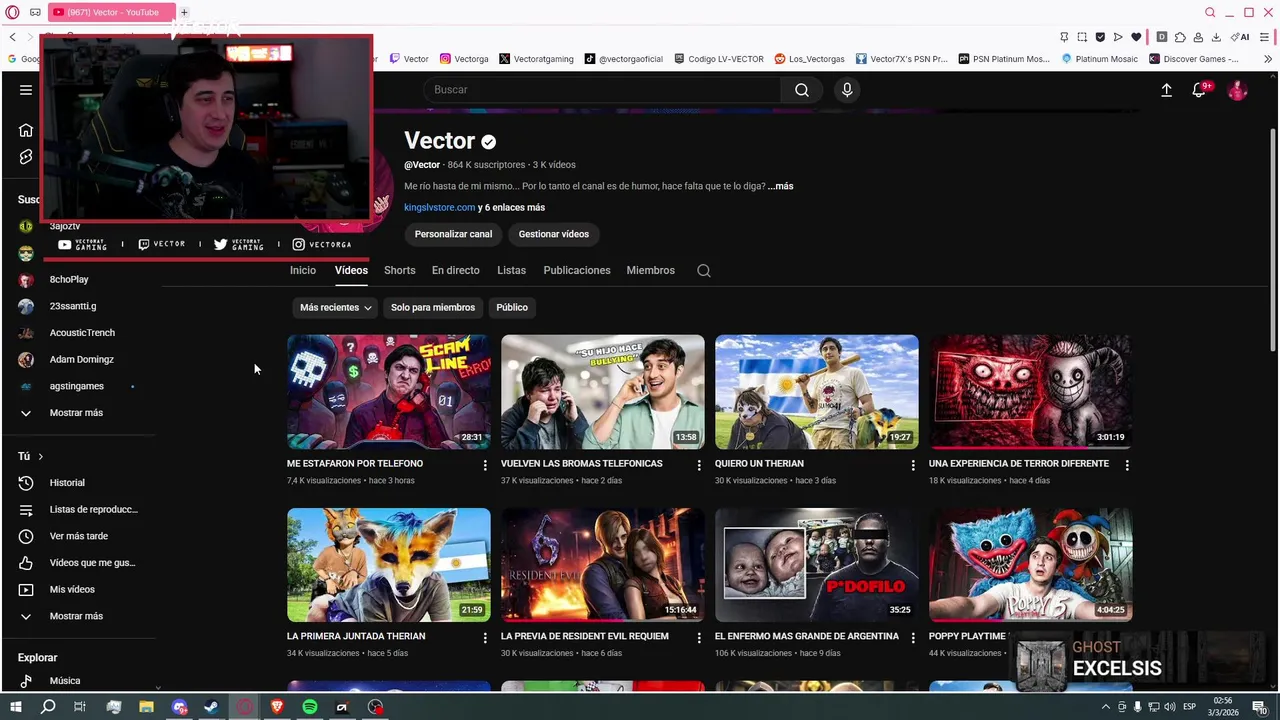Open ME ESTAFARON POR TELEFONO thumbnail
Image resolution: width=1280 pixels, height=720 pixels.
[x=389, y=392]
